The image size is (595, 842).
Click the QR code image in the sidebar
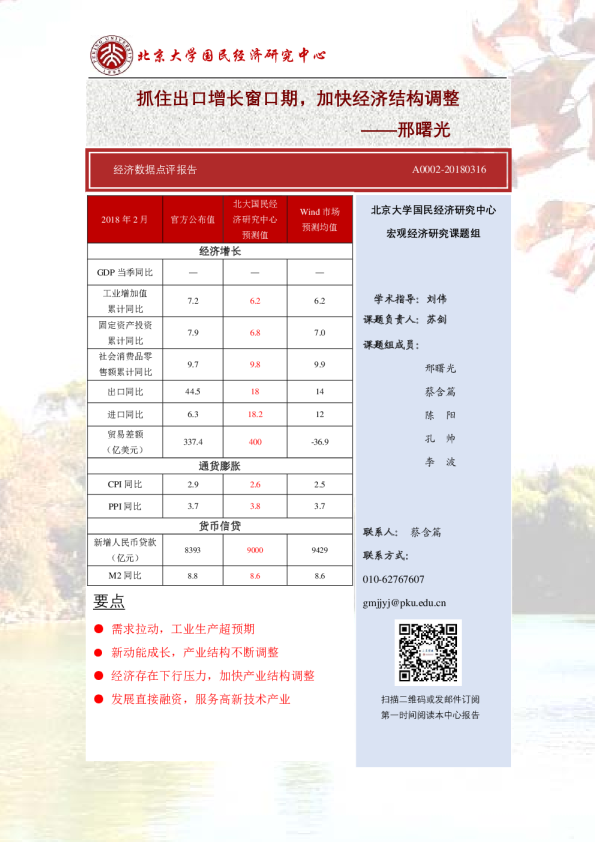pyautogui.click(x=428, y=652)
